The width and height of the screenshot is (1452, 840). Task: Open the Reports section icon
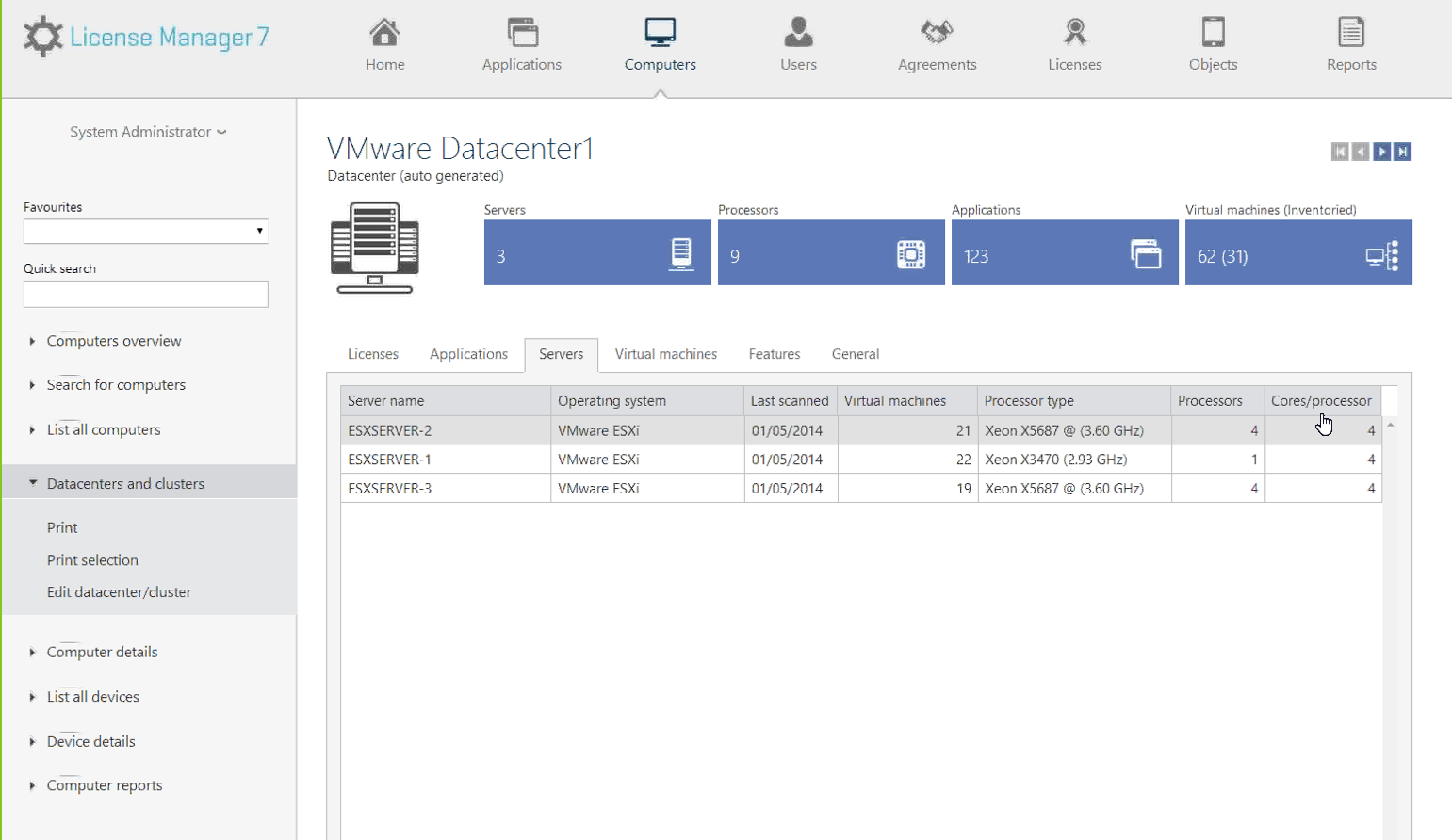tap(1351, 33)
